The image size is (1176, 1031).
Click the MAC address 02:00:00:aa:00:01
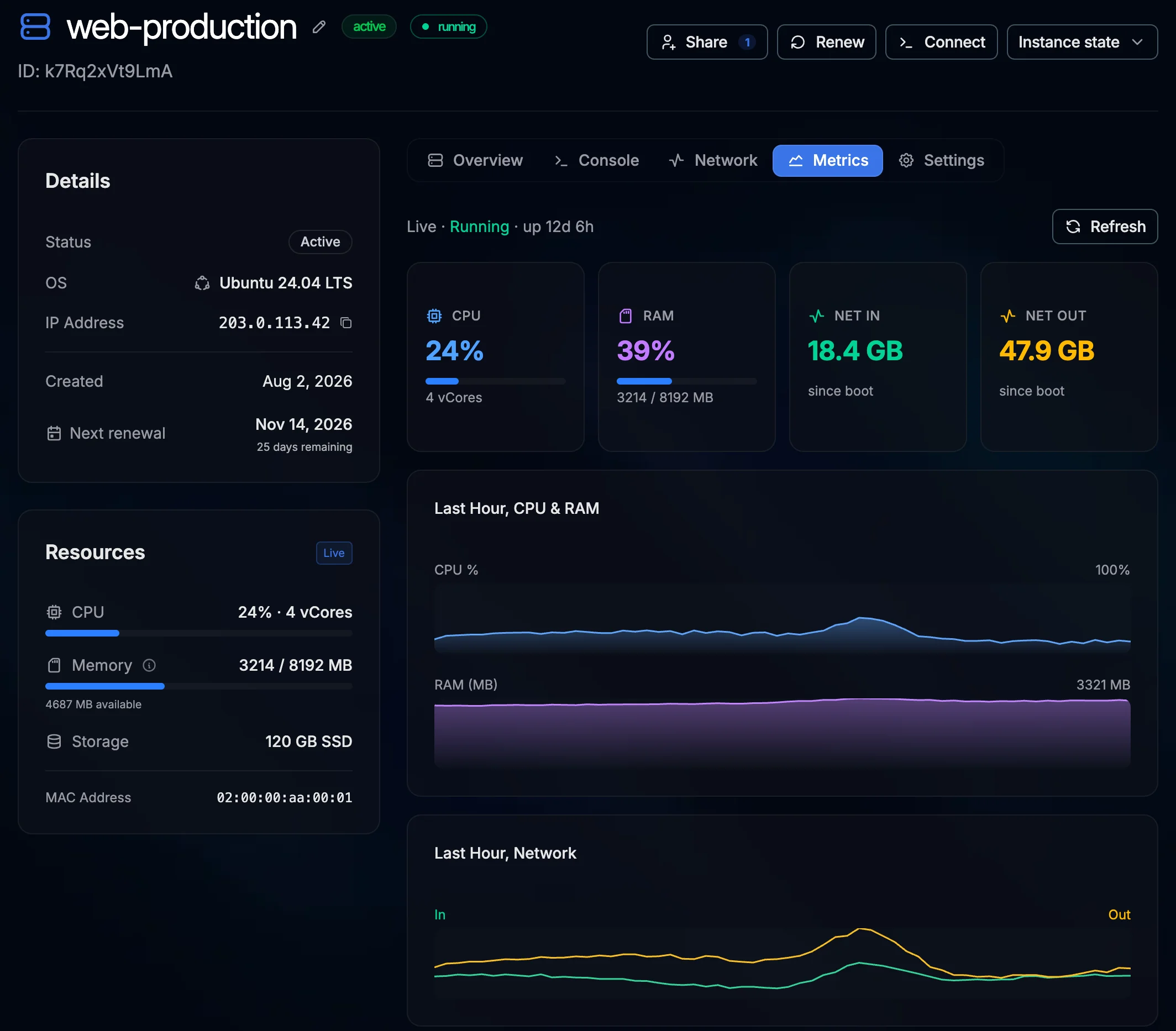[x=284, y=797]
